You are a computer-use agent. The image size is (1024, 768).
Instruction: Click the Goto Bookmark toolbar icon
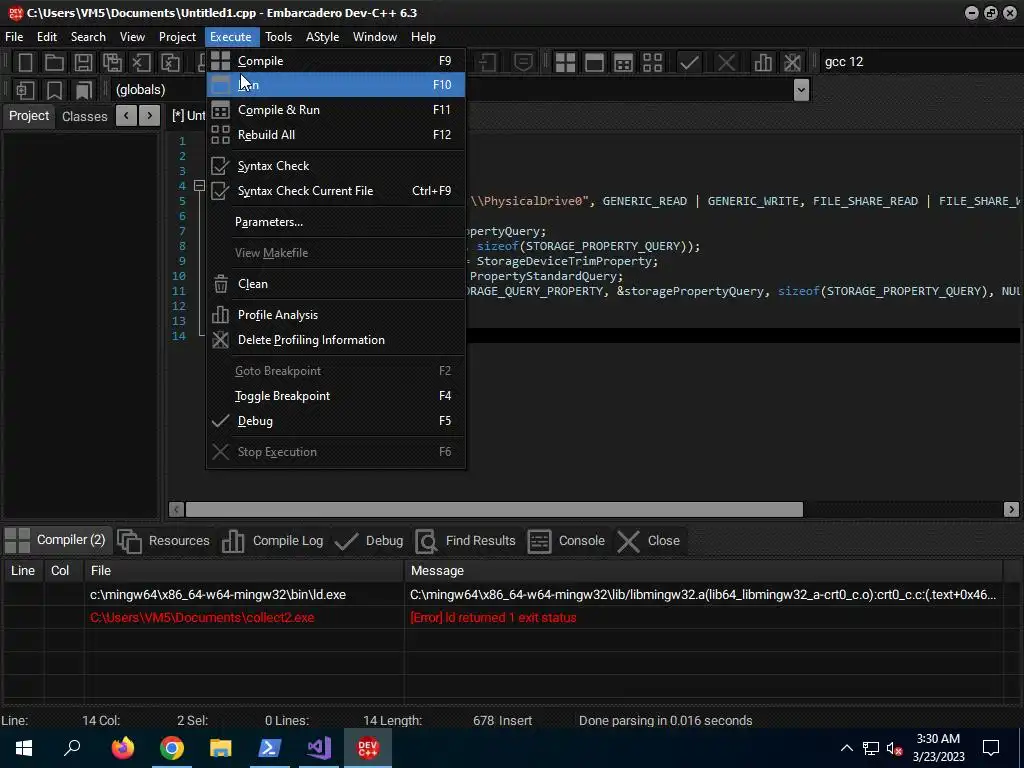coord(84,90)
